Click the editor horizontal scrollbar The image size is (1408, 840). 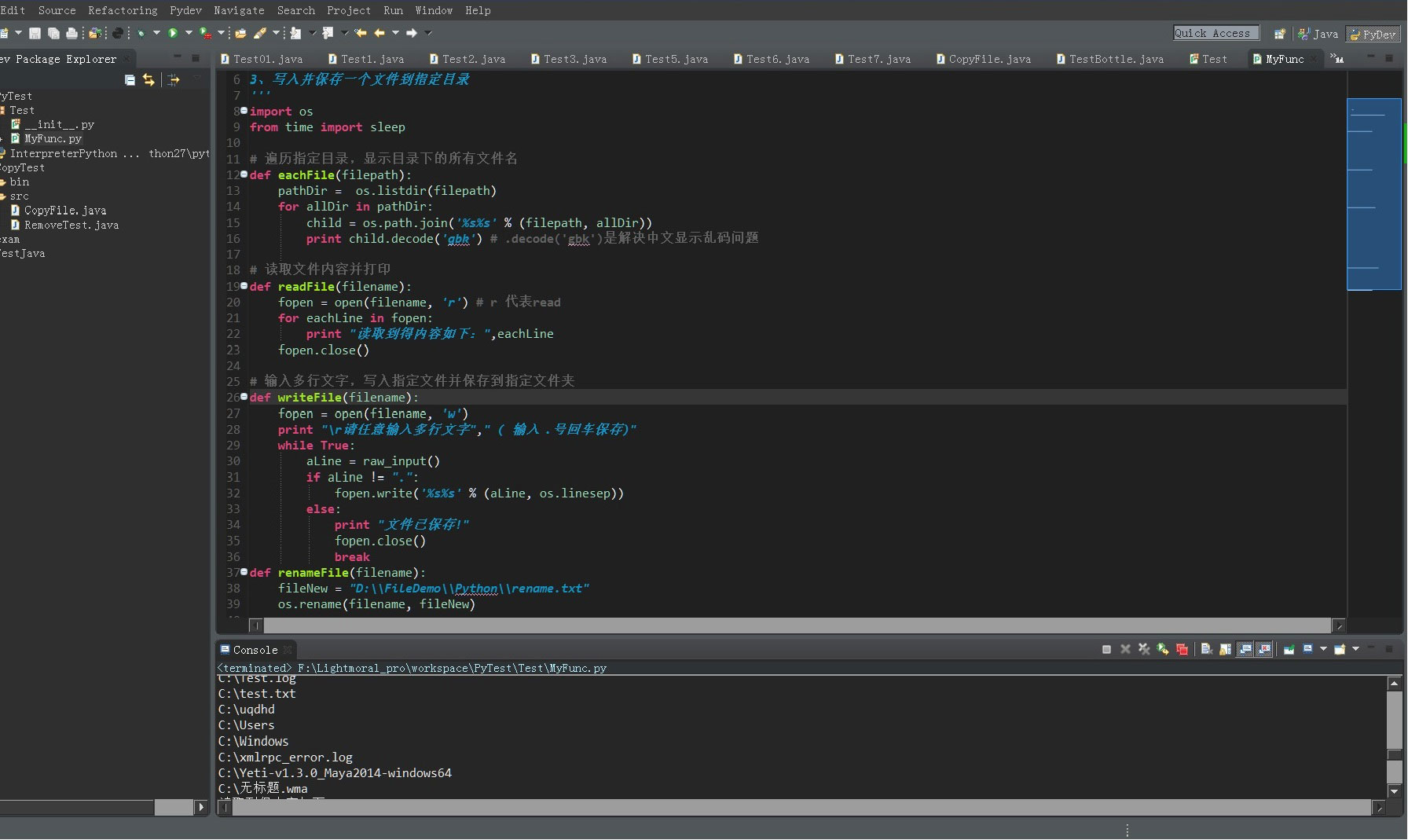(x=797, y=625)
